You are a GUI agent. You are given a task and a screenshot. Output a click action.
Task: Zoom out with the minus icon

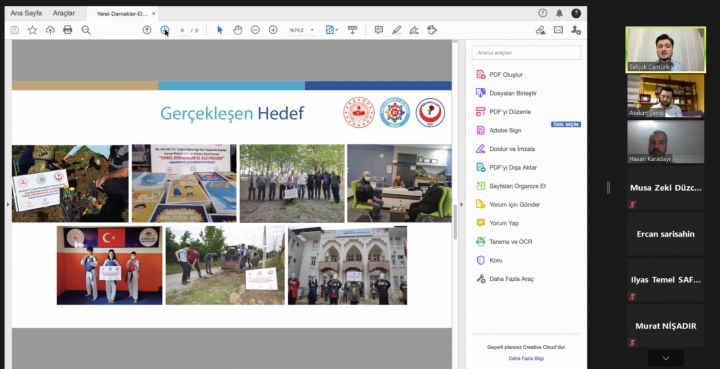point(255,30)
